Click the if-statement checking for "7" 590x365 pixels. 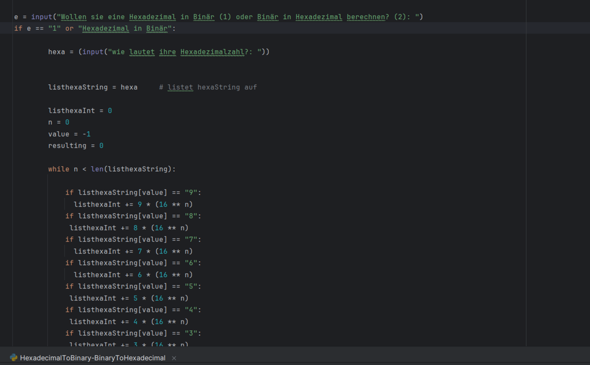(133, 239)
